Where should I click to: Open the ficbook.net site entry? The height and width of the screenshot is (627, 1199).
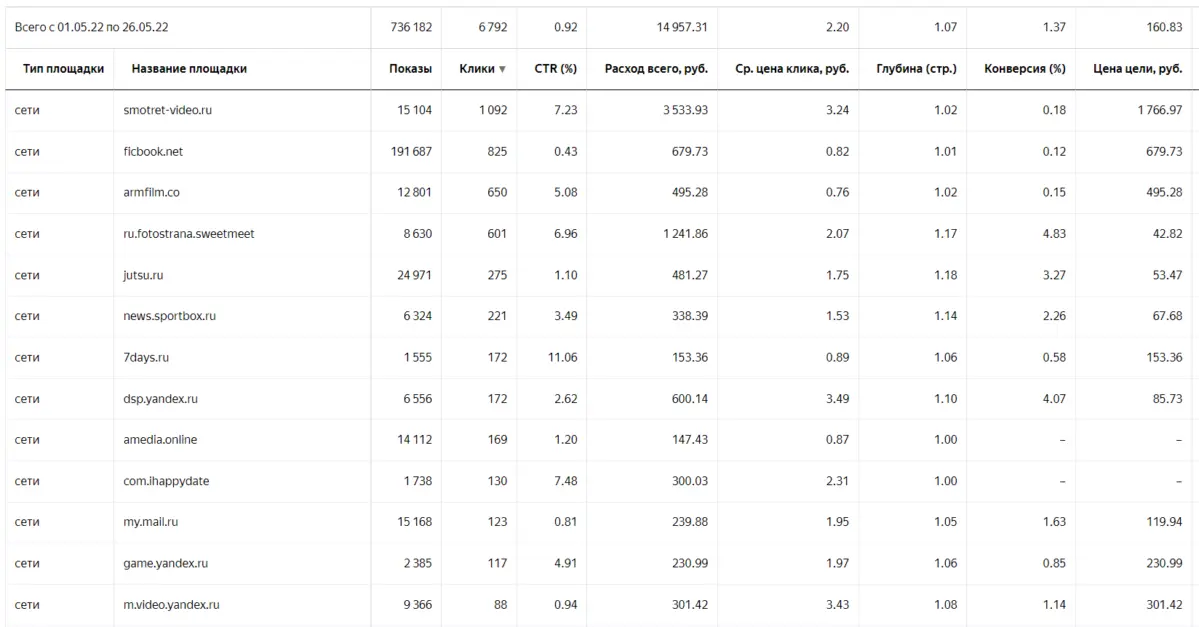click(x=153, y=151)
